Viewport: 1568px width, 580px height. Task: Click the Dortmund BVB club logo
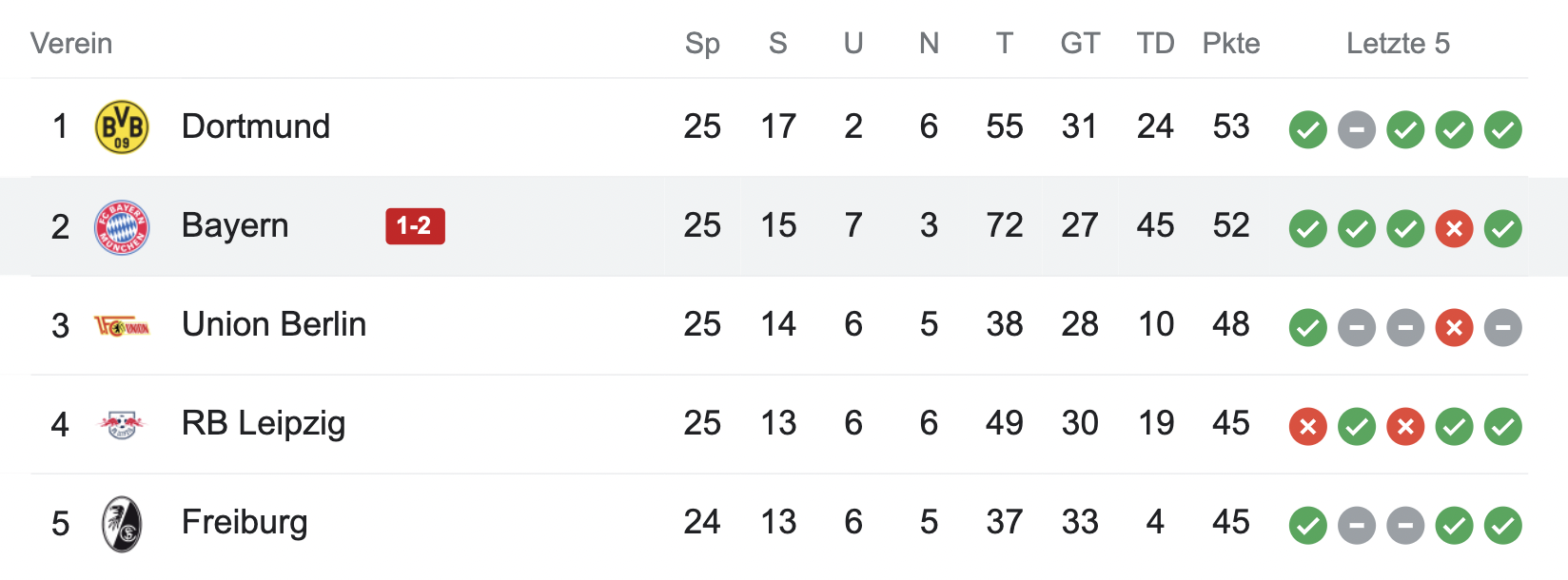pos(122,127)
